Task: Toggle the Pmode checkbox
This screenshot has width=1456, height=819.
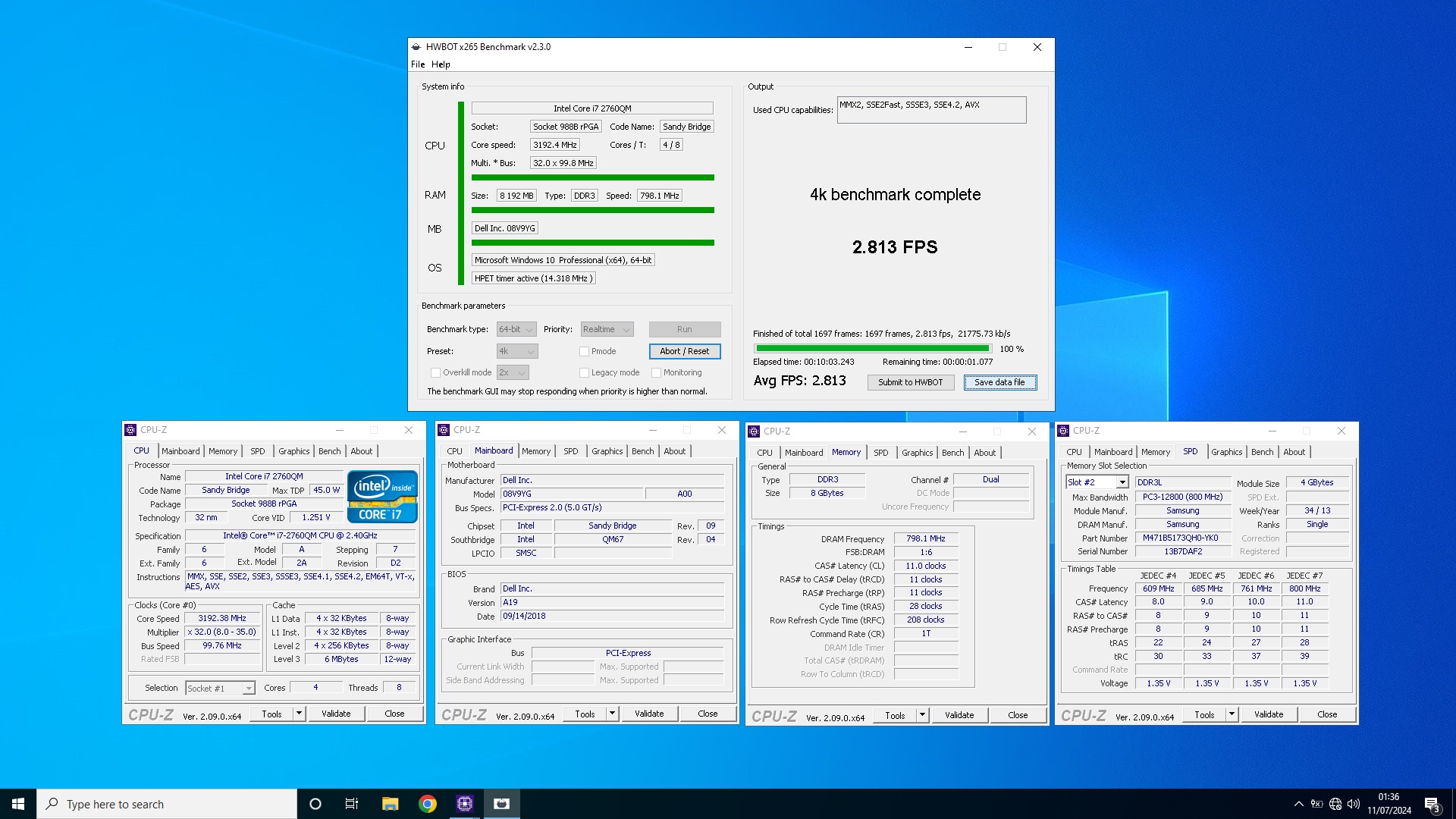Action: 584,351
